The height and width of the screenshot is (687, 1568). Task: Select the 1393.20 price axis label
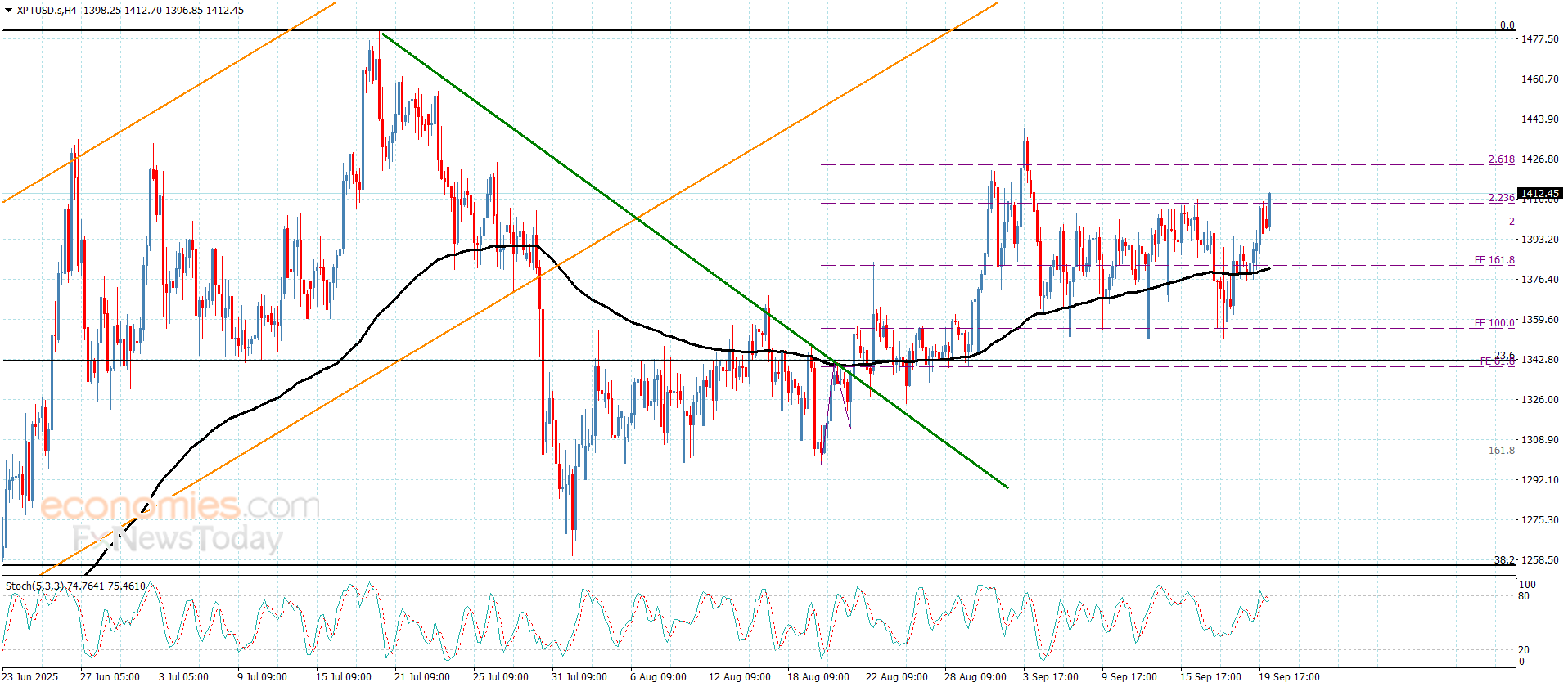click(x=1540, y=239)
